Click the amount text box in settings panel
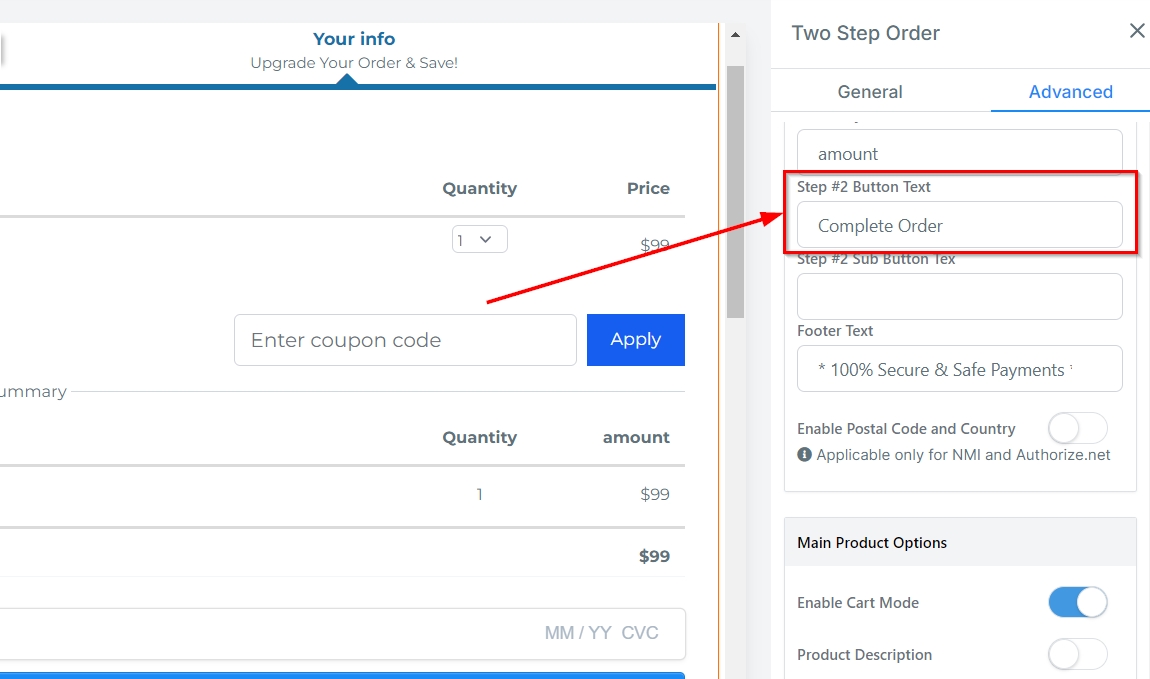Screen dimensions: 1150x679 [959, 154]
